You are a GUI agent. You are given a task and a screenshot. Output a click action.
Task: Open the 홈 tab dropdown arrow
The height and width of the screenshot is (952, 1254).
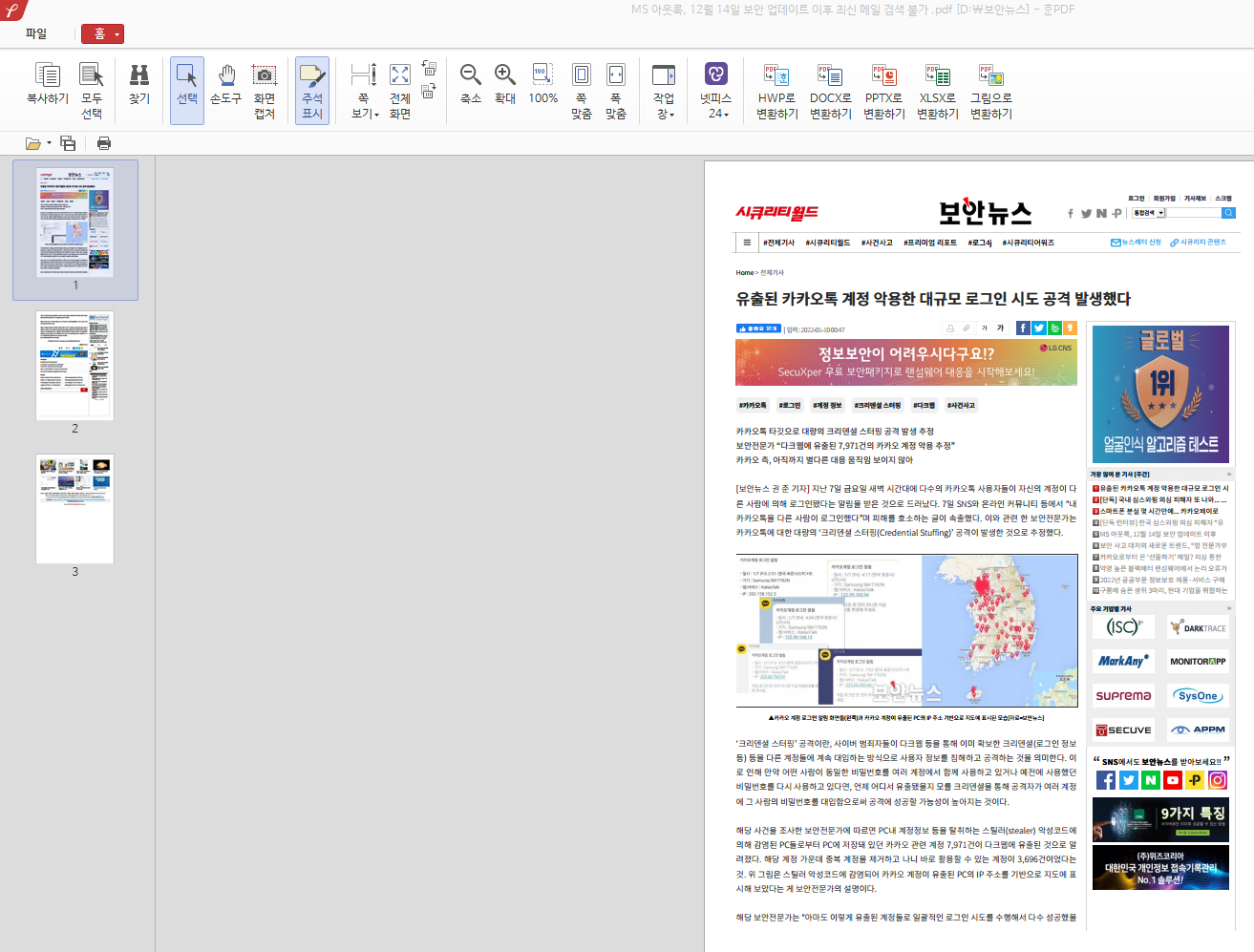coord(117,34)
